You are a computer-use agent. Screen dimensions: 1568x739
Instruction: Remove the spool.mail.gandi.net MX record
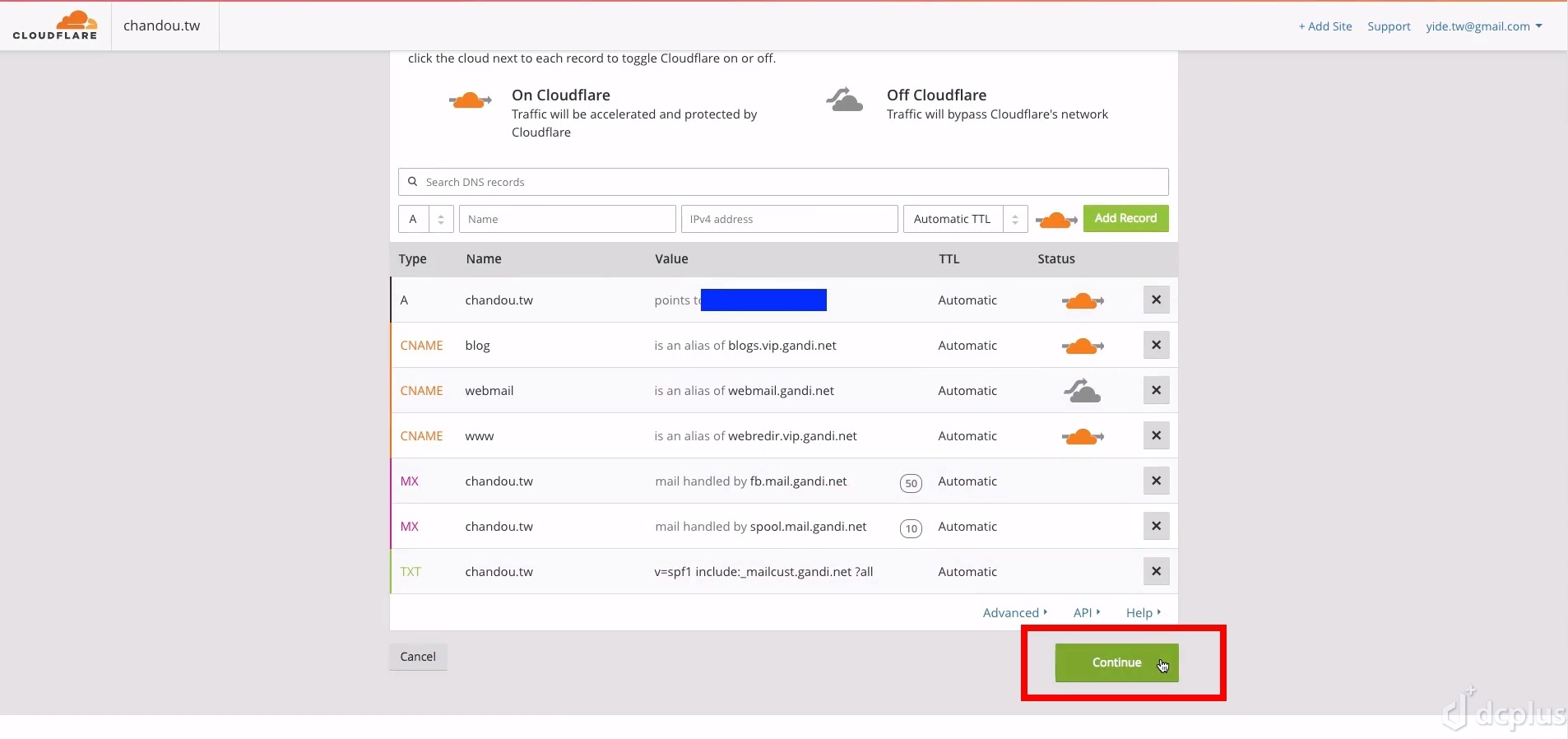1156,527
